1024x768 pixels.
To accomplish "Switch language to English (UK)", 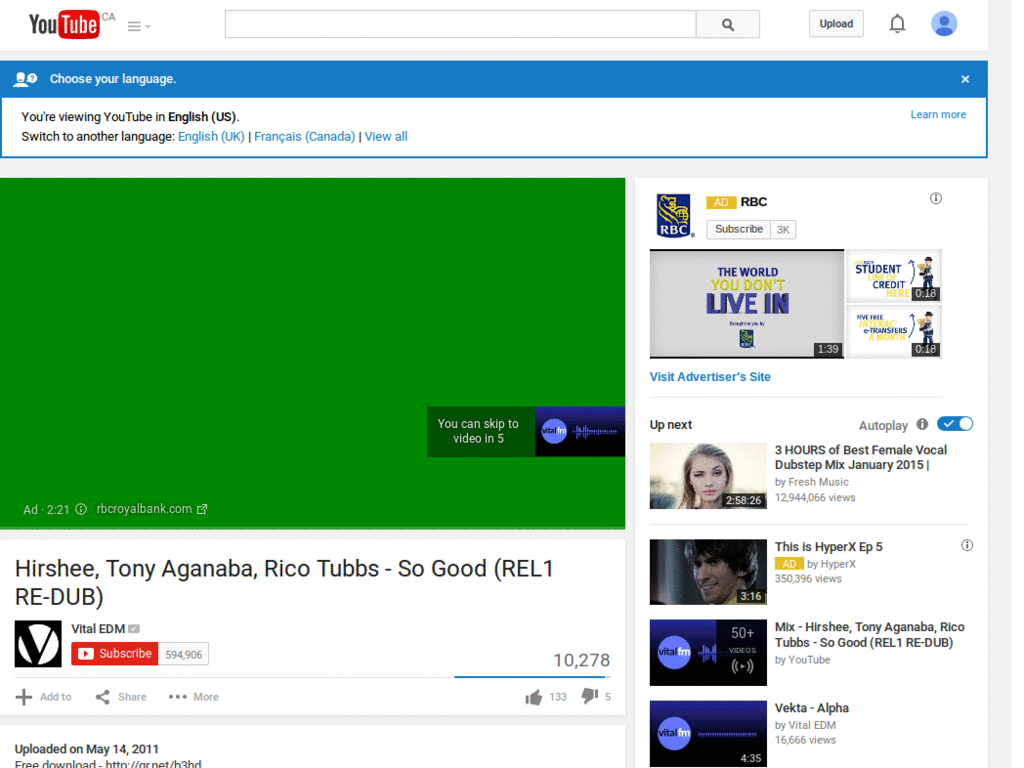I will [211, 136].
